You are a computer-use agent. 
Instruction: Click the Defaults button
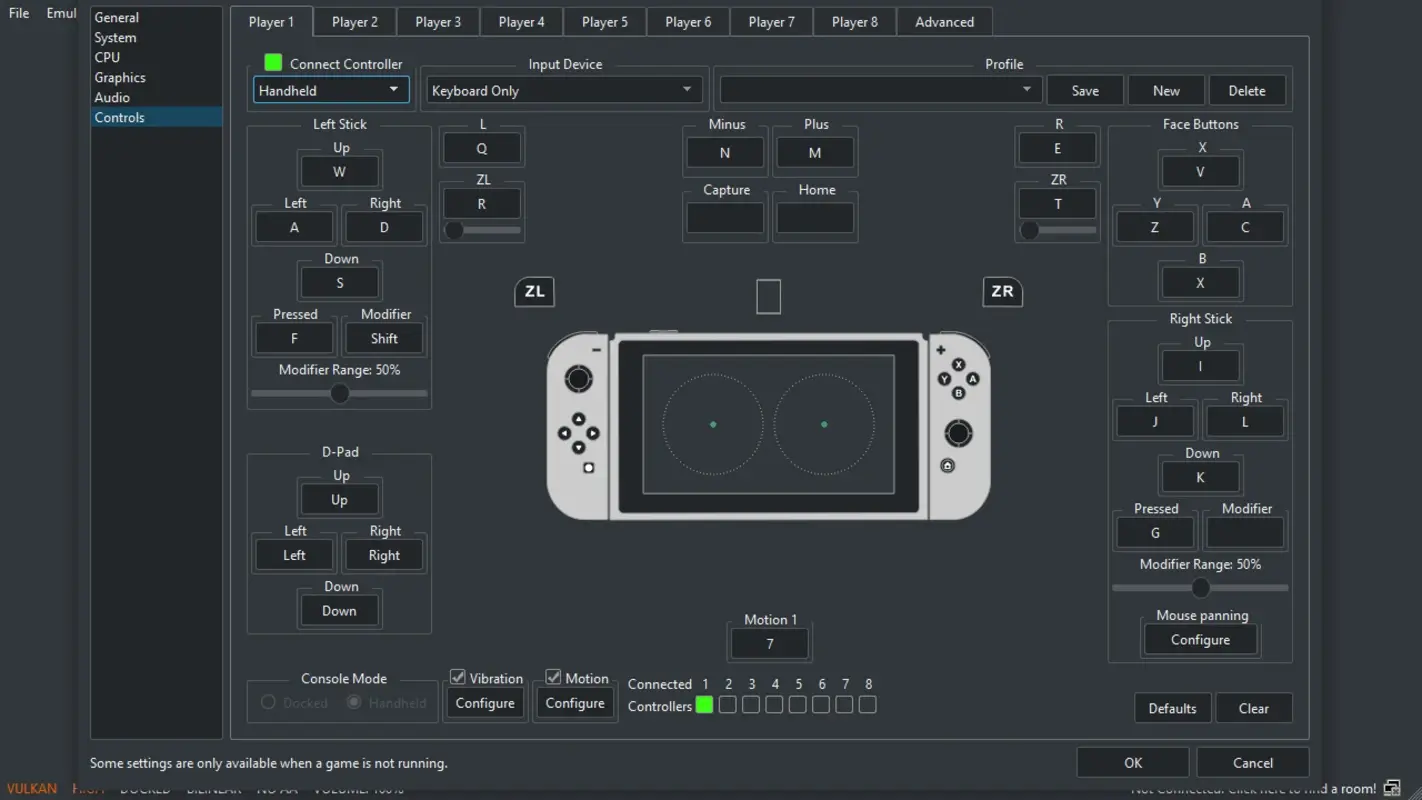1172,708
